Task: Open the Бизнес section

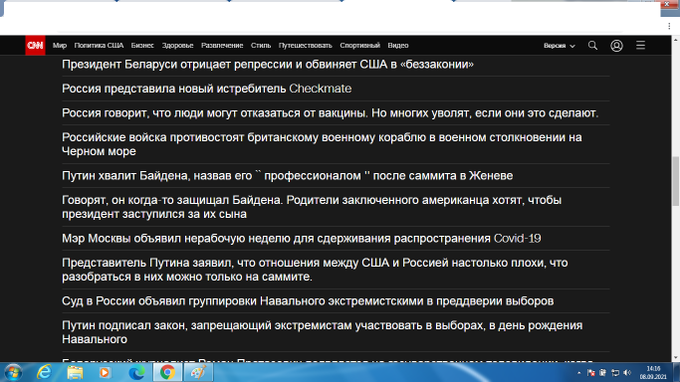Action: coord(142,46)
